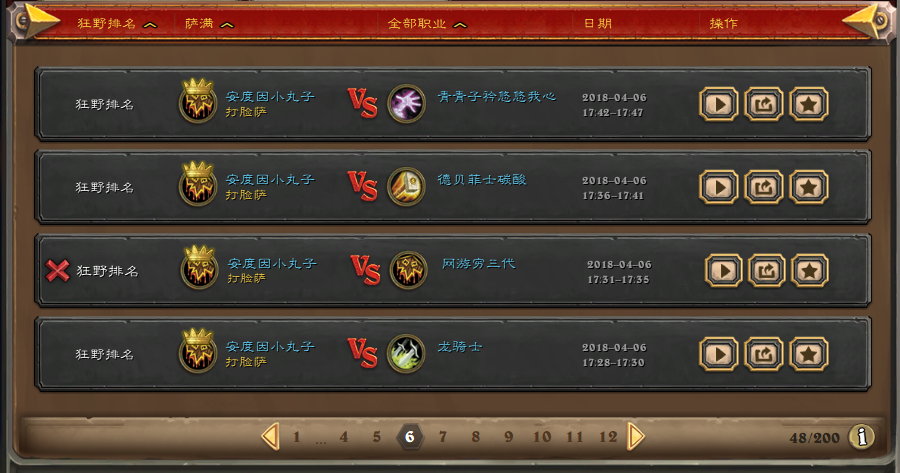Share the match played at 17:42-17:47

763,104
